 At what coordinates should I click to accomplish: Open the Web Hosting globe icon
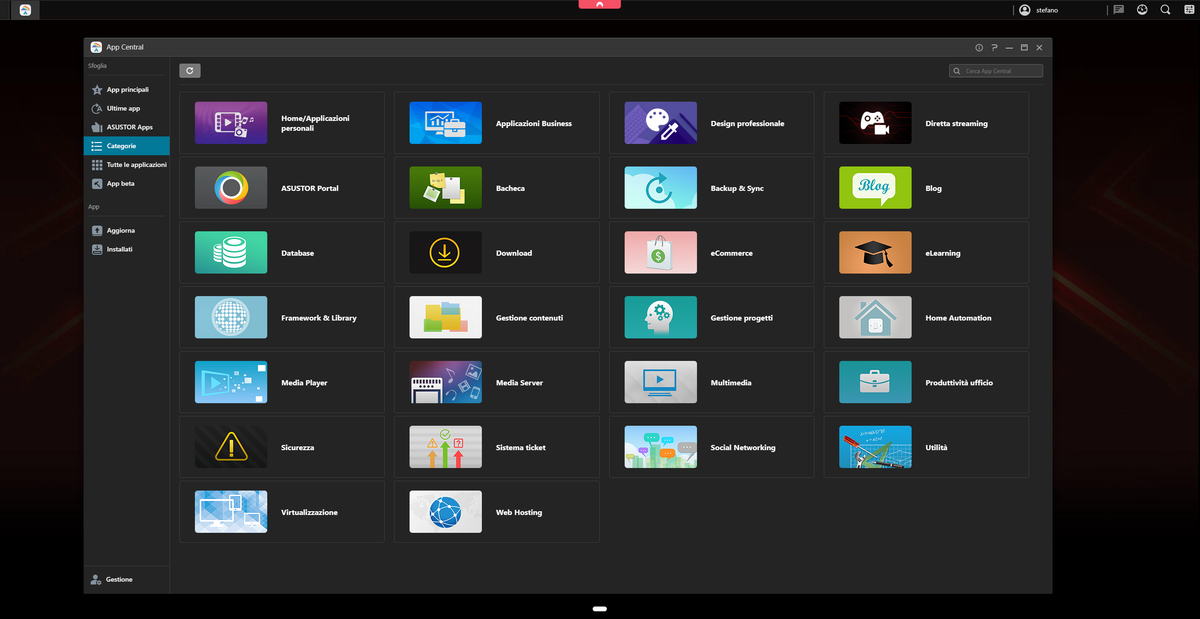tap(445, 512)
